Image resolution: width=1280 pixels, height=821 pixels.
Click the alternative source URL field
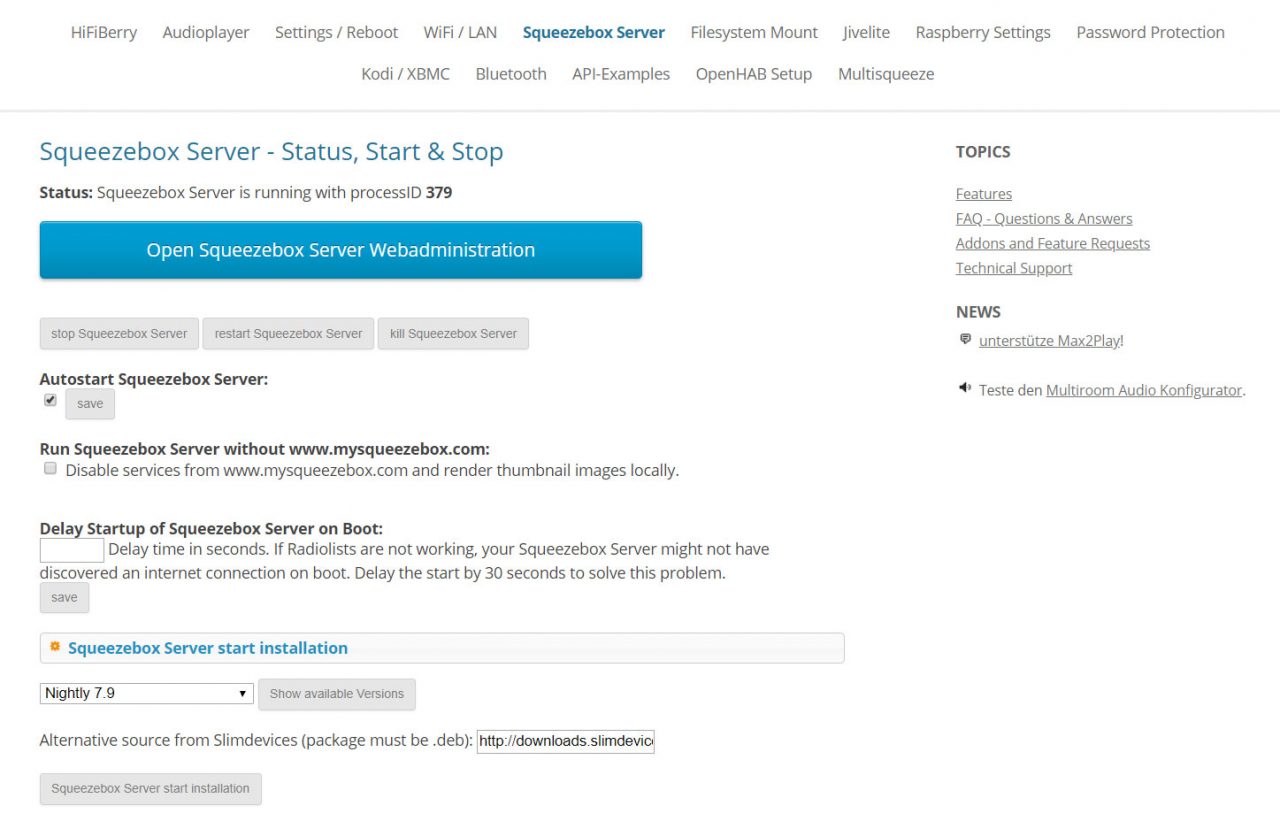pos(565,741)
